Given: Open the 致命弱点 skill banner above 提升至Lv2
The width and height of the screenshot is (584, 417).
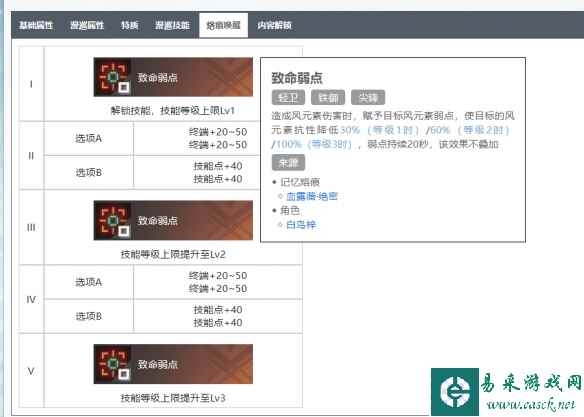Looking at the screenshot, I should pyautogui.click(x=173, y=220).
